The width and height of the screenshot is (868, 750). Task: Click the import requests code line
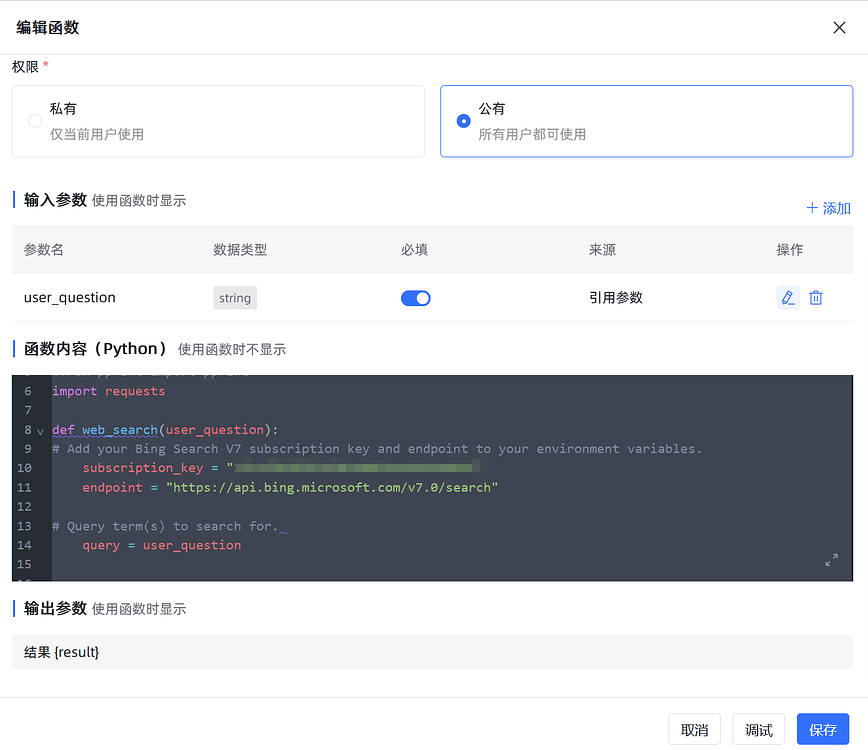pos(108,391)
